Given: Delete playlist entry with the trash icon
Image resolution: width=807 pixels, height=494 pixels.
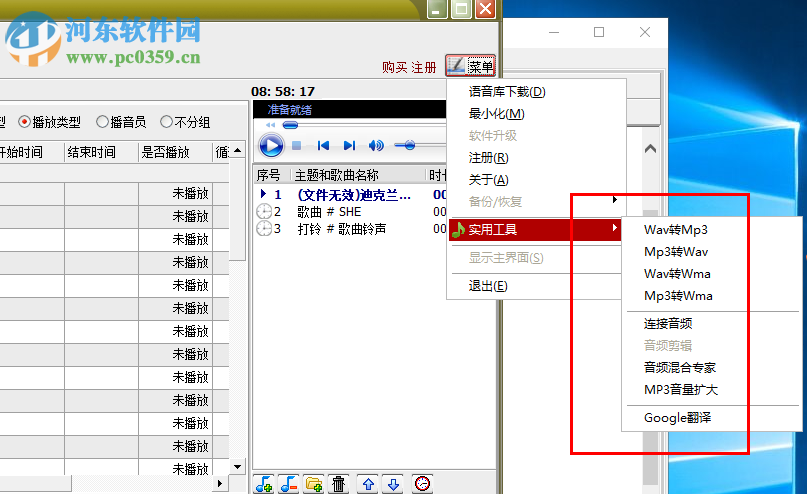Looking at the screenshot, I should pos(339,484).
